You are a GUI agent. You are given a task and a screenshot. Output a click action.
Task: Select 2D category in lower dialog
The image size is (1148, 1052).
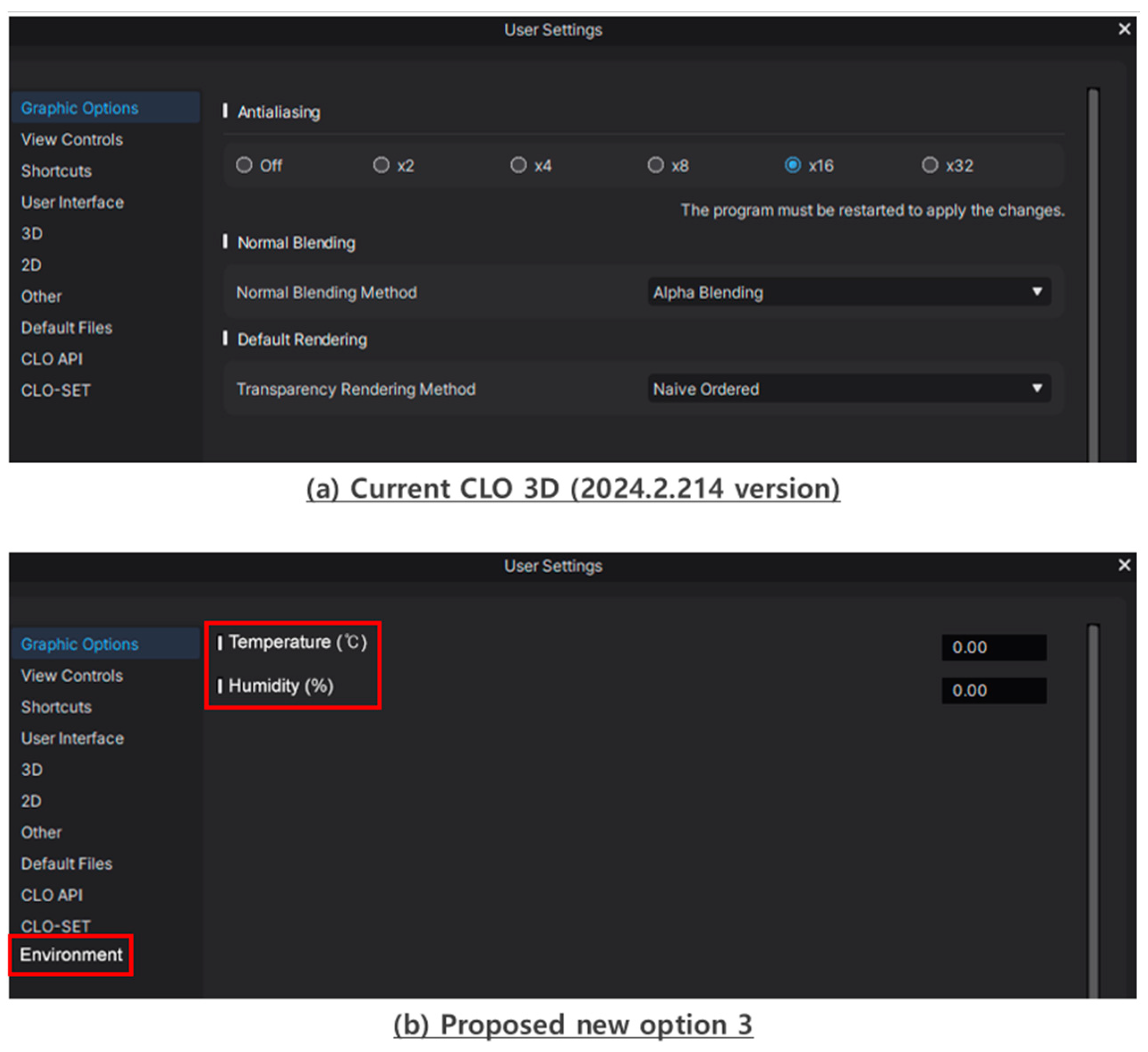tap(31, 801)
